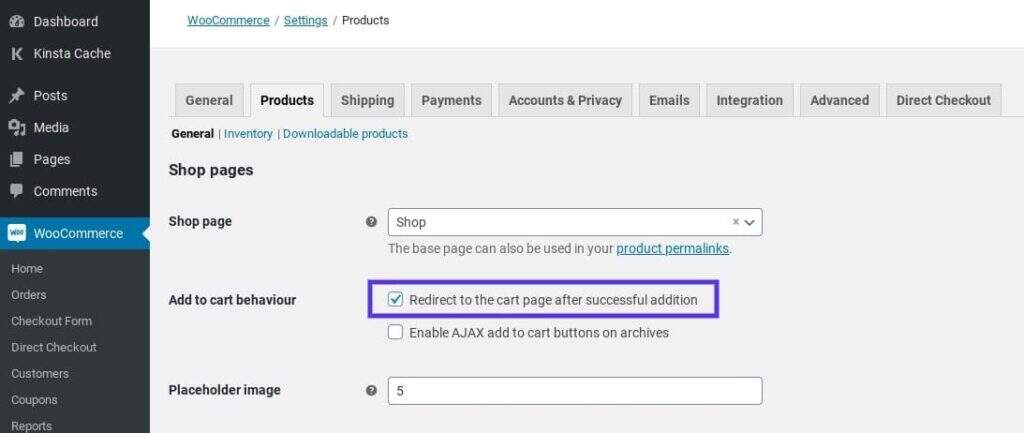Click the Kinsta Cache K icon
This screenshot has width=1024, height=433.
[x=17, y=53]
